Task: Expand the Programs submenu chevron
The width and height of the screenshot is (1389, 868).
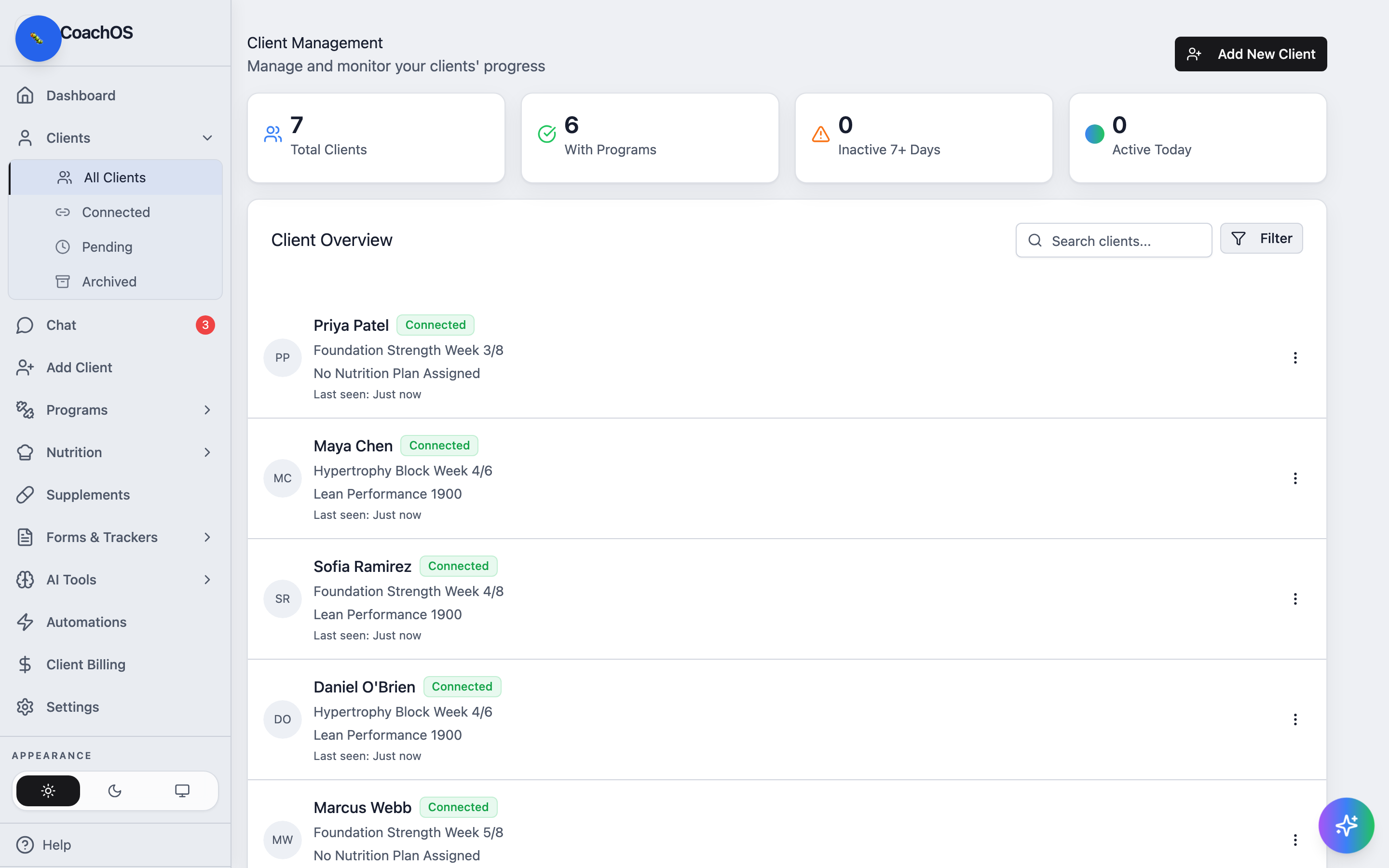Action: (x=207, y=410)
